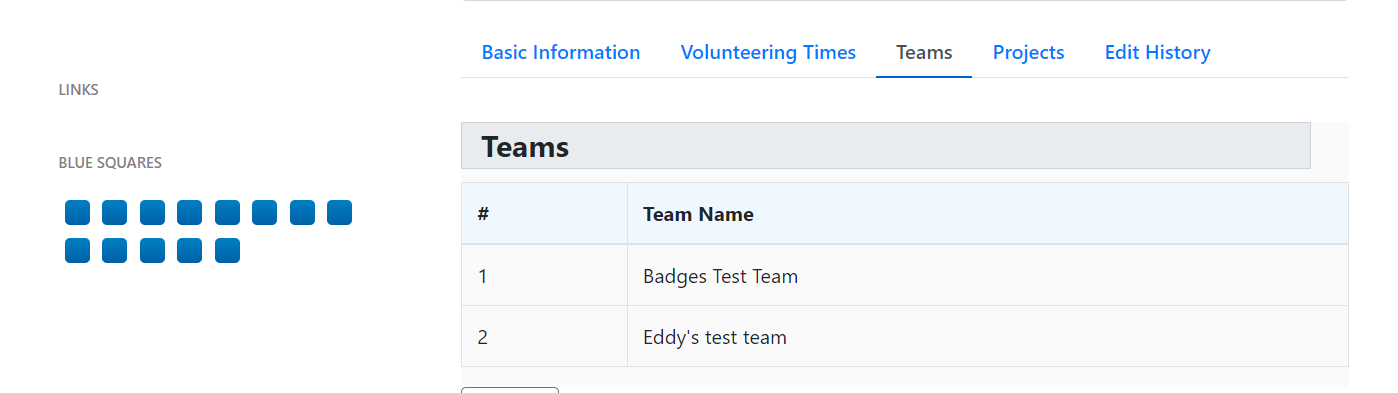Click the first blue square in top row
1398x393 pixels.
click(77, 213)
